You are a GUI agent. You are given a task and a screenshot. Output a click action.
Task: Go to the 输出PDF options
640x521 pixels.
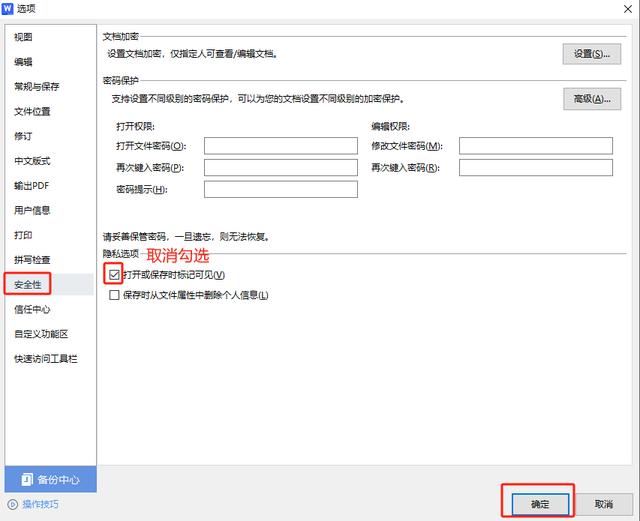32,186
